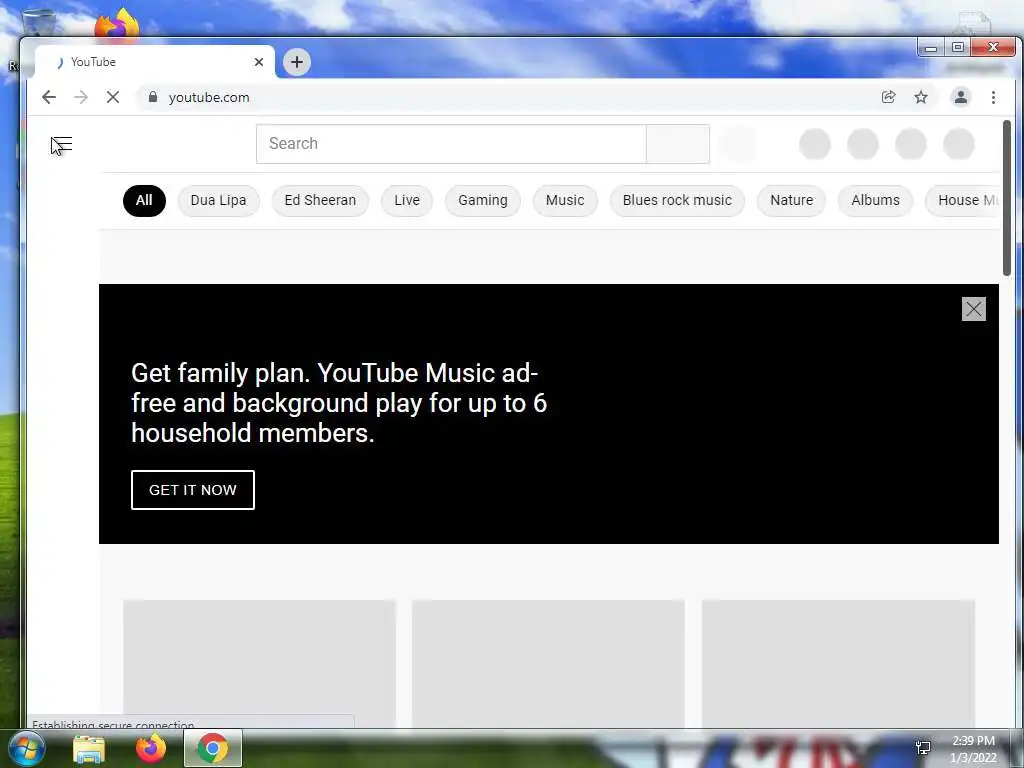Bookmark this page with the star icon
This screenshot has width=1024, height=768.
[x=921, y=97]
